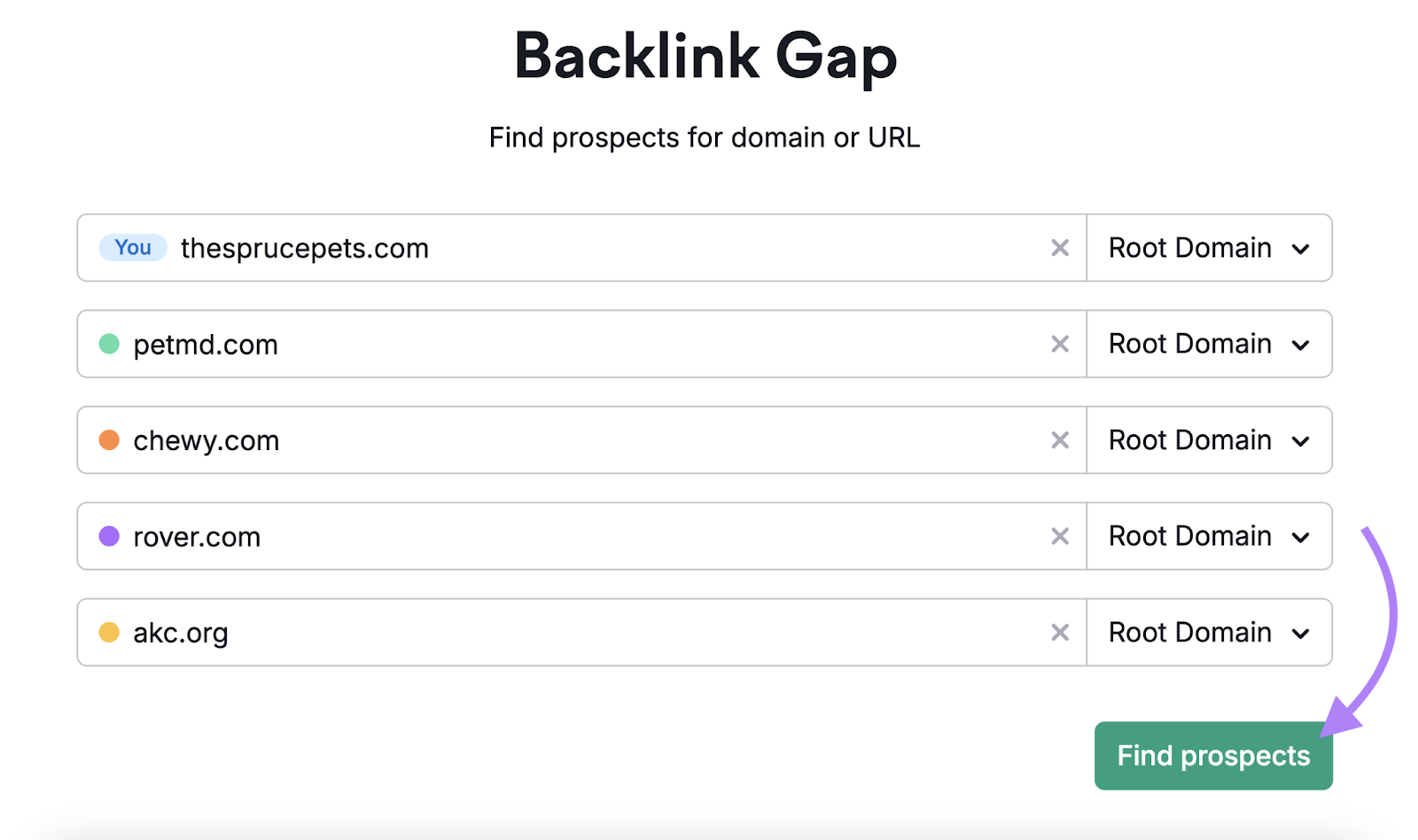Expand Root Domain dropdown for rover.com
Viewport: 1418px width, 840px height.
click(1209, 536)
